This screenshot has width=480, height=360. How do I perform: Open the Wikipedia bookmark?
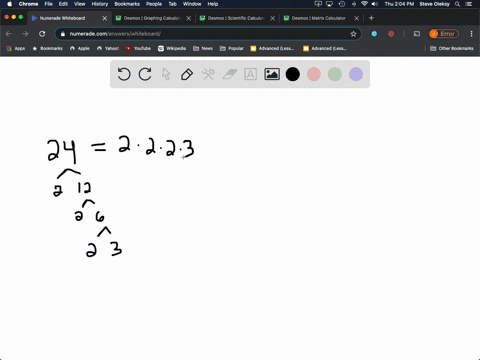172,48
